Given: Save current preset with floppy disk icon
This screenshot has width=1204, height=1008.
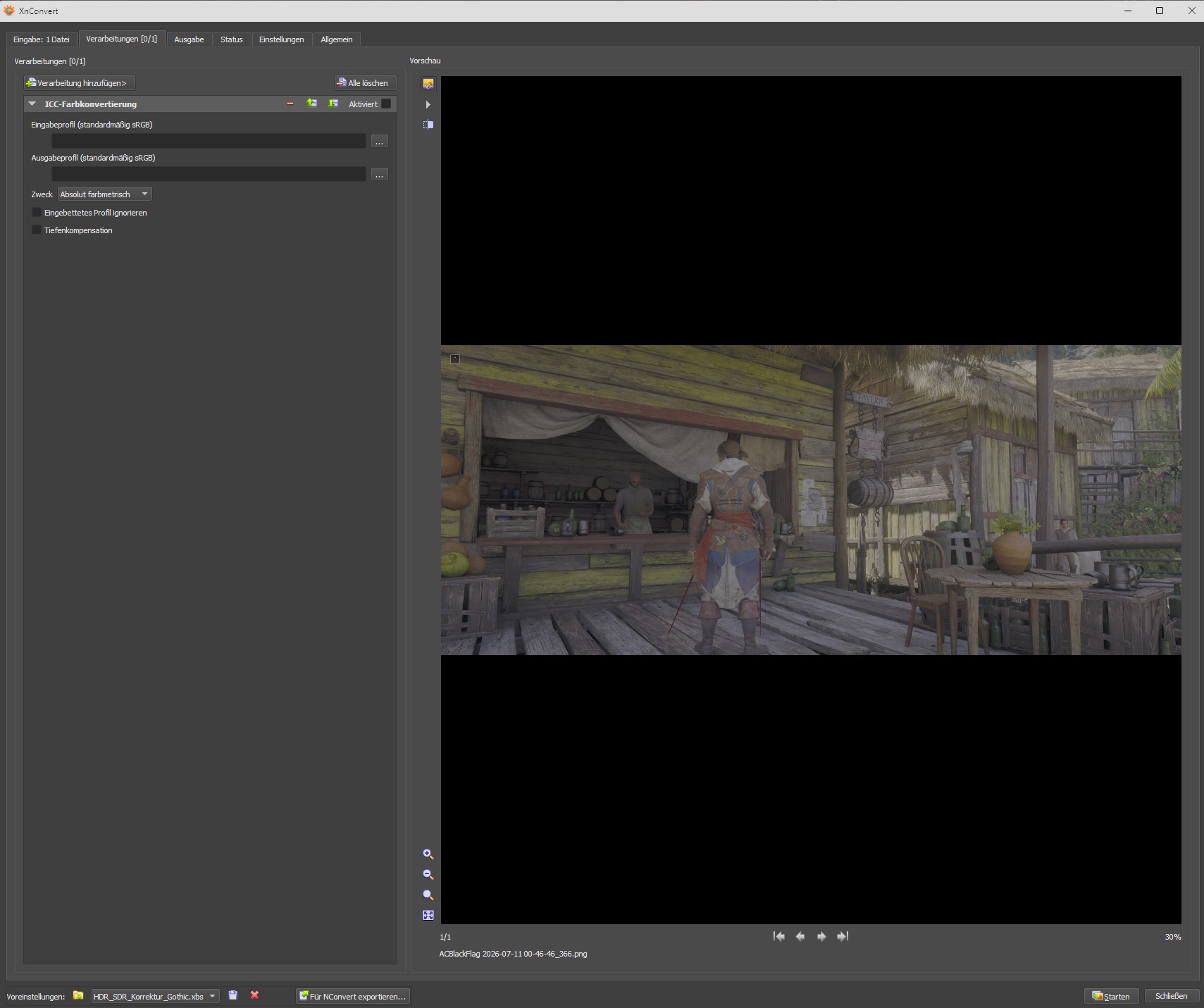Looking at the screenshot, I should point(233,995).
